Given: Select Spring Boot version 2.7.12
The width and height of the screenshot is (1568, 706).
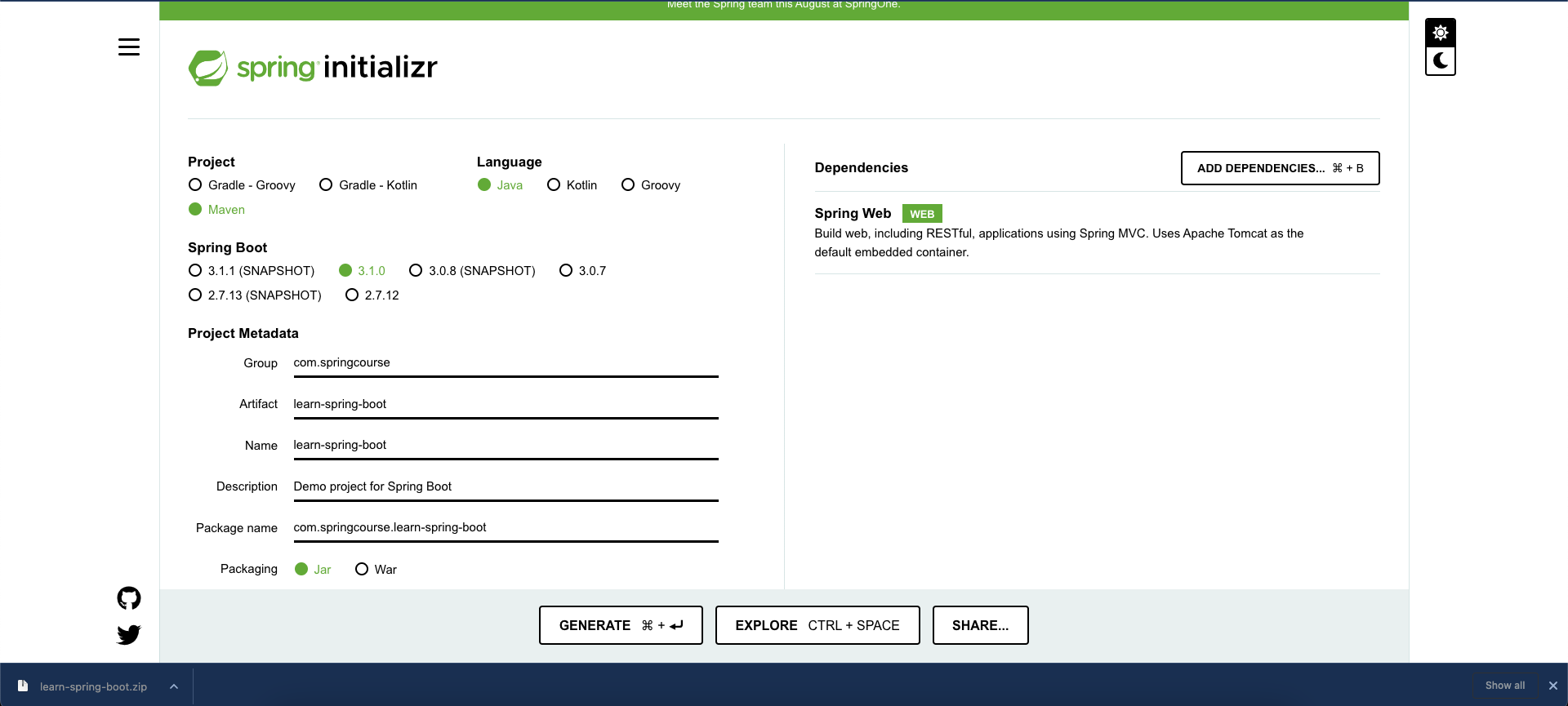Looking at the screenshot, I should pos(372,295).
